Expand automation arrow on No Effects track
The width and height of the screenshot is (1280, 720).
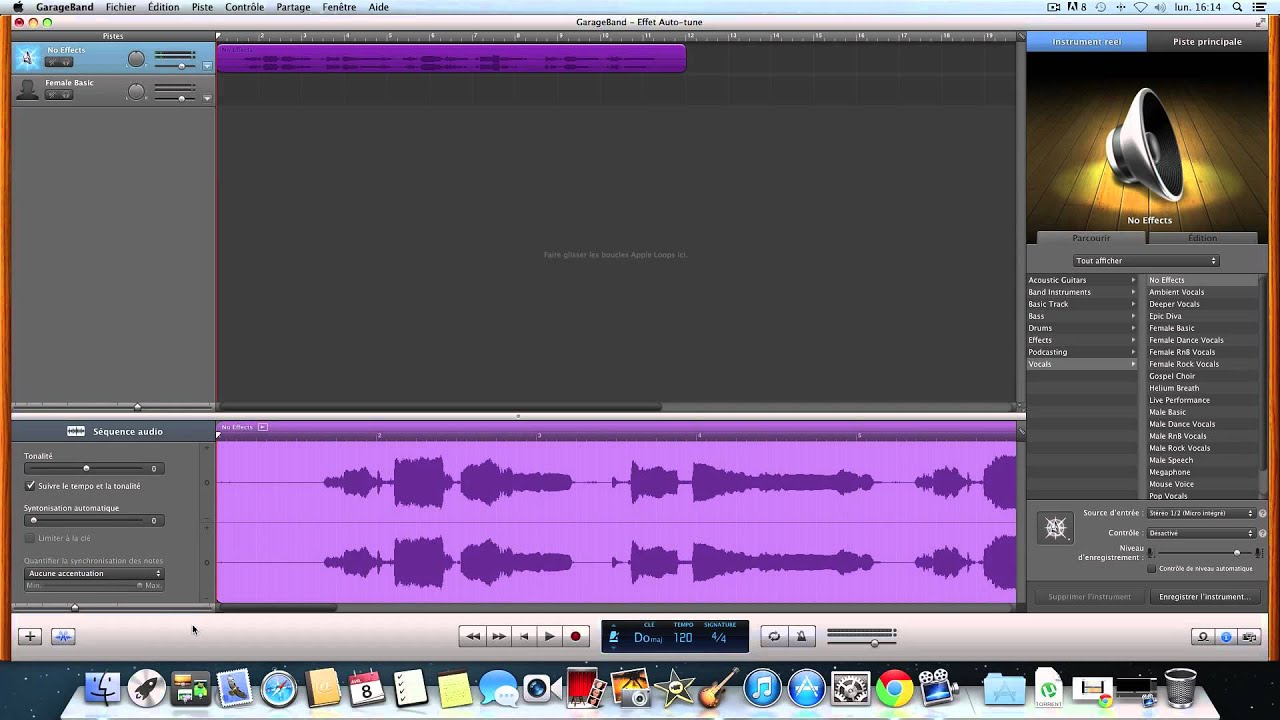point(207,66)
